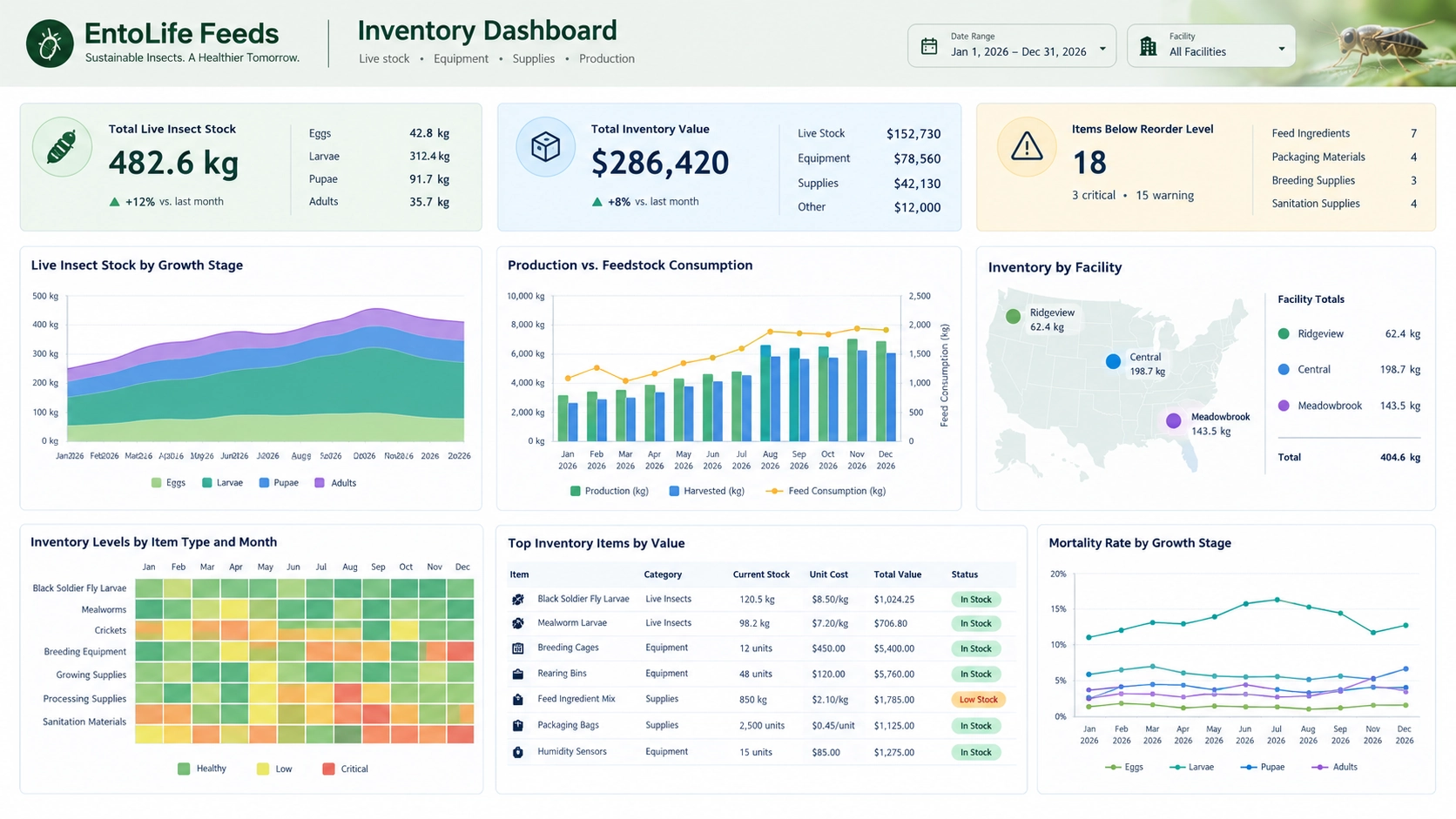Click the Black Soldier Fly Larvae row icon

518,600
